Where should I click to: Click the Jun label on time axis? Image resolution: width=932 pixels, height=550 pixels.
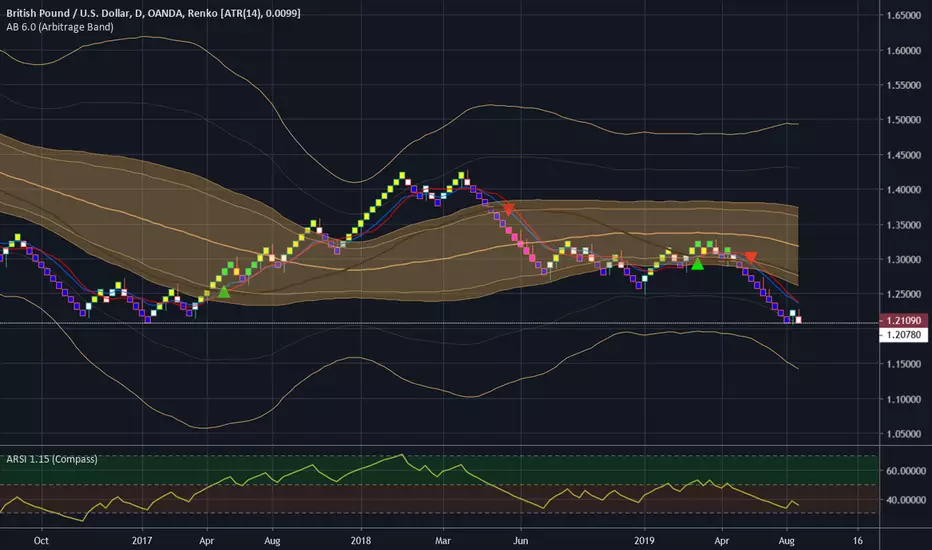[521, 540]
